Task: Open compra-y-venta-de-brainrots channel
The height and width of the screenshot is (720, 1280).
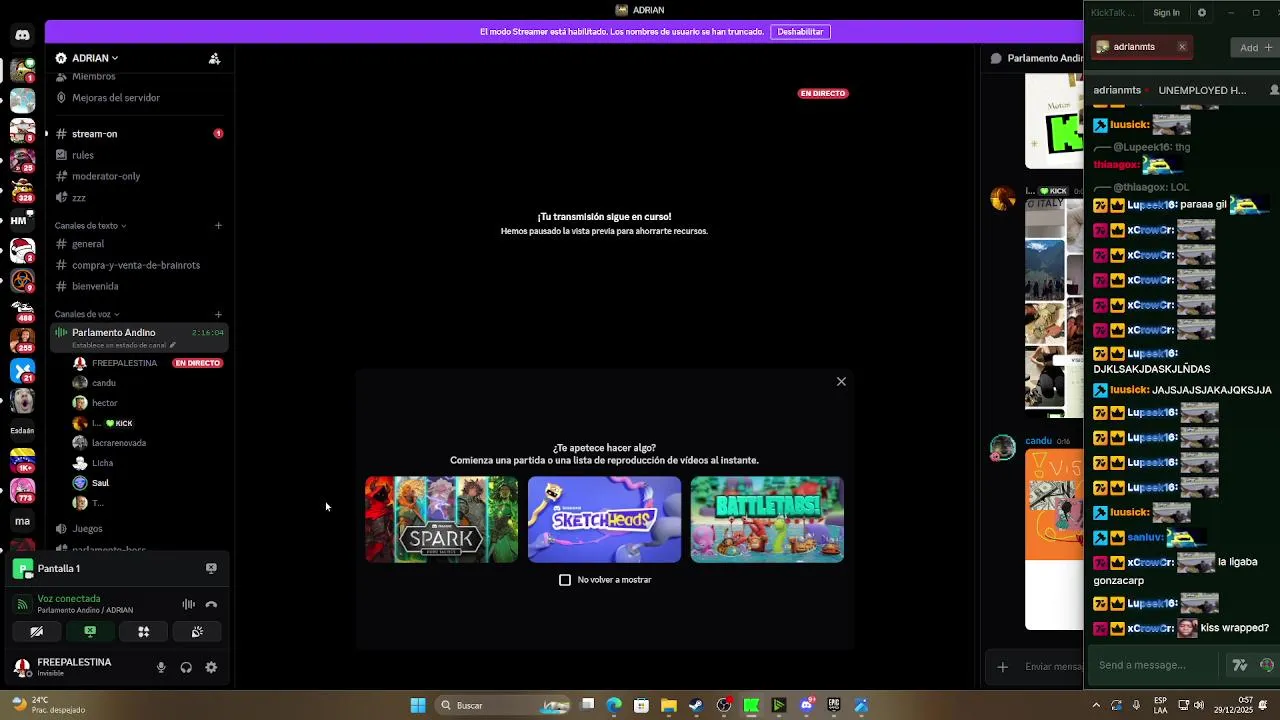Action: point(139,265)
